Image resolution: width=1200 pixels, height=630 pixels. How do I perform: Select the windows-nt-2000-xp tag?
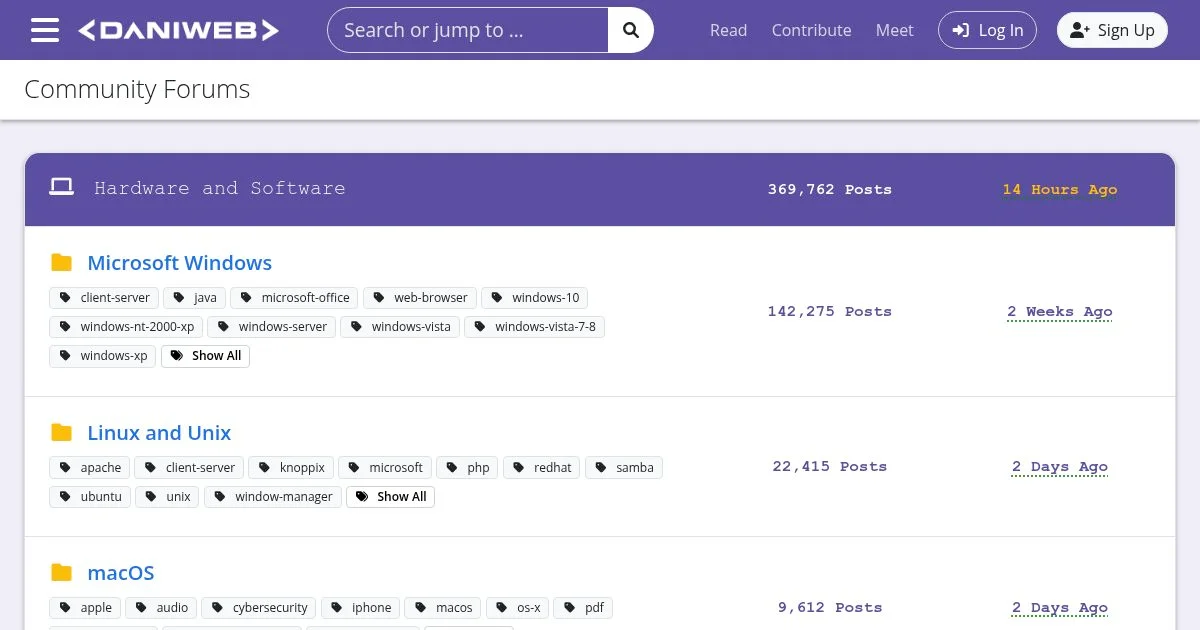coord(126,327)
